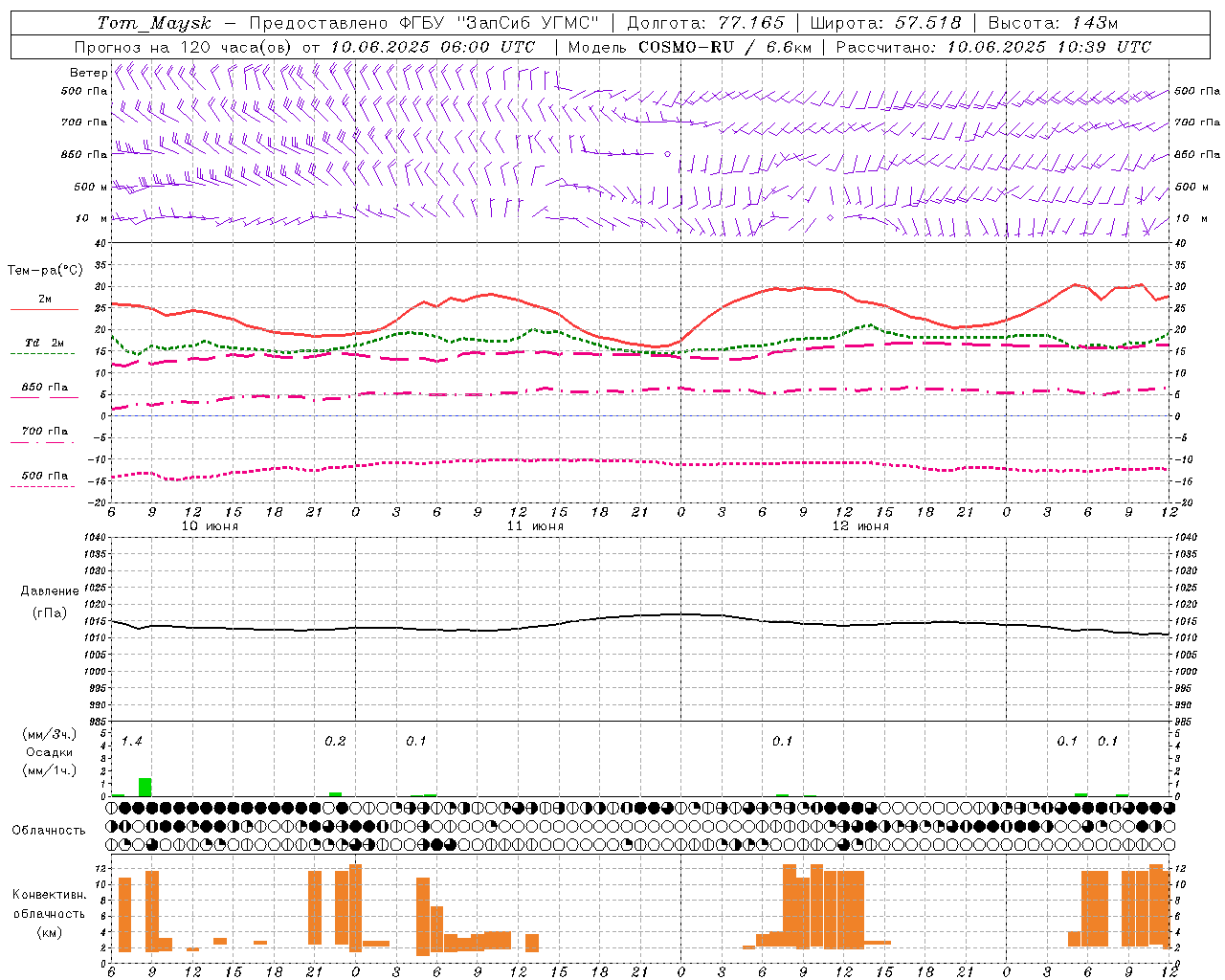Click the Облачность cloud cover label
Viewport: 1225px width, 980px height.
pyautogui.click(x=49, y=831)
